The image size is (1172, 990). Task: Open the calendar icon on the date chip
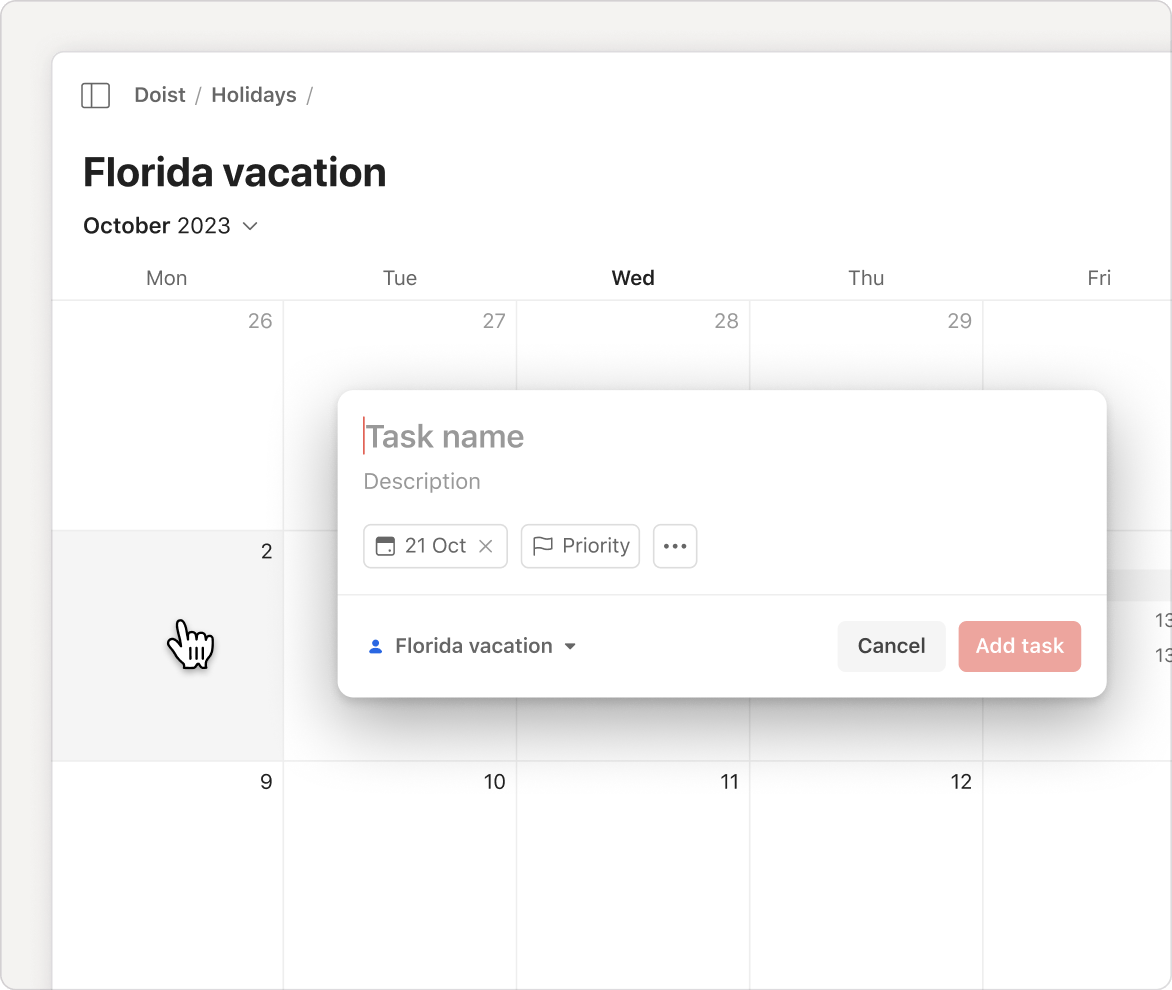(x=385, y=546)
